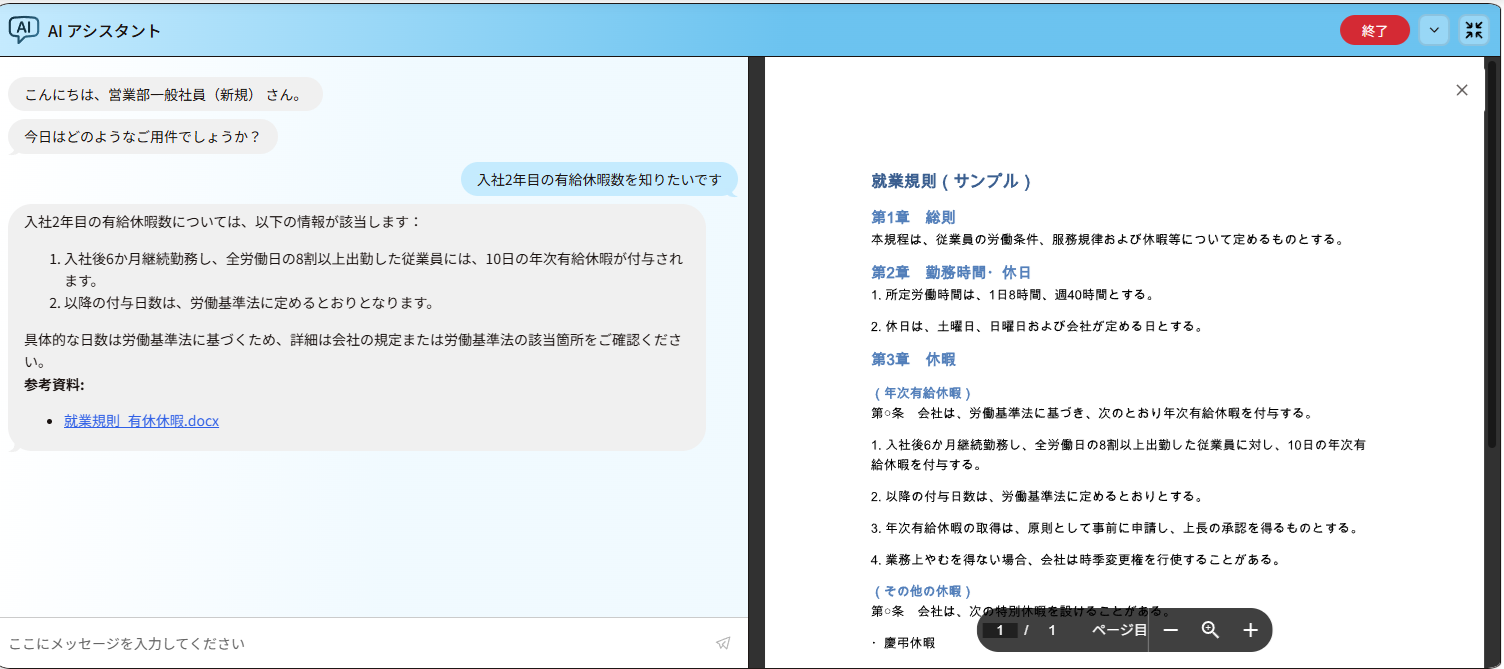Click the magnifier zoom icon in the viewer toolbar
Viewport: 1504px width, 669px height.
coord(1210,630)
